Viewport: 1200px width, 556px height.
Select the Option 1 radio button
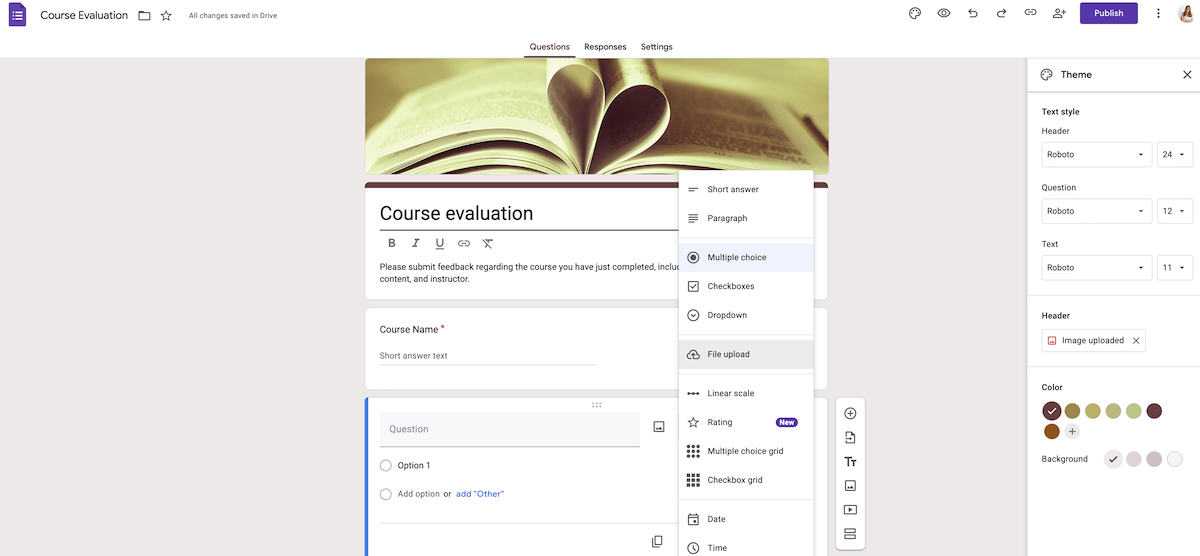click(x=386, y=465)
